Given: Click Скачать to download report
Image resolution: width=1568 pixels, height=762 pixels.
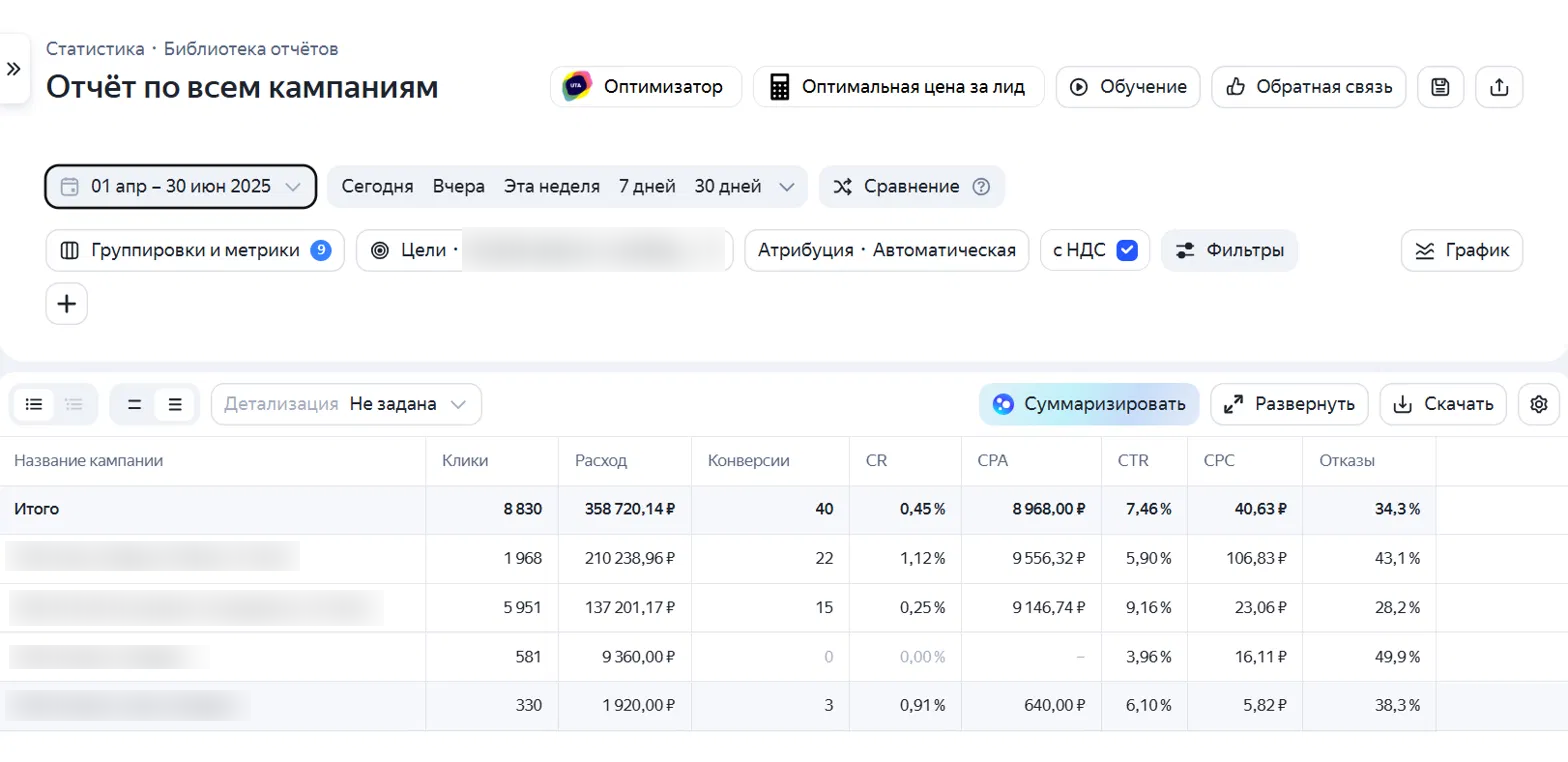Looking at the screenshot, I should 1443,404.
